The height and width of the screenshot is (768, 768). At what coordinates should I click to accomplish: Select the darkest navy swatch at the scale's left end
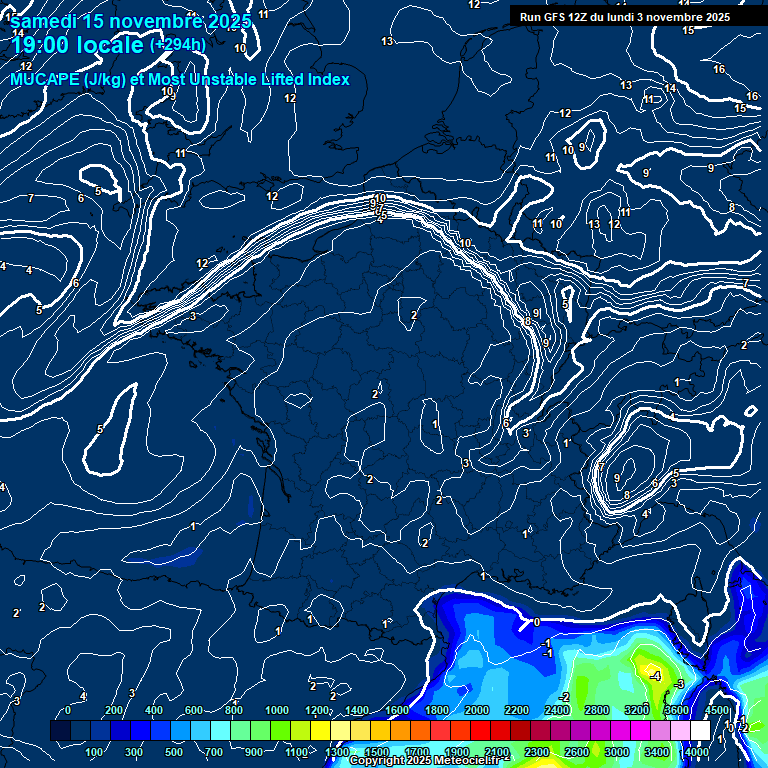[x=60, y=730]
